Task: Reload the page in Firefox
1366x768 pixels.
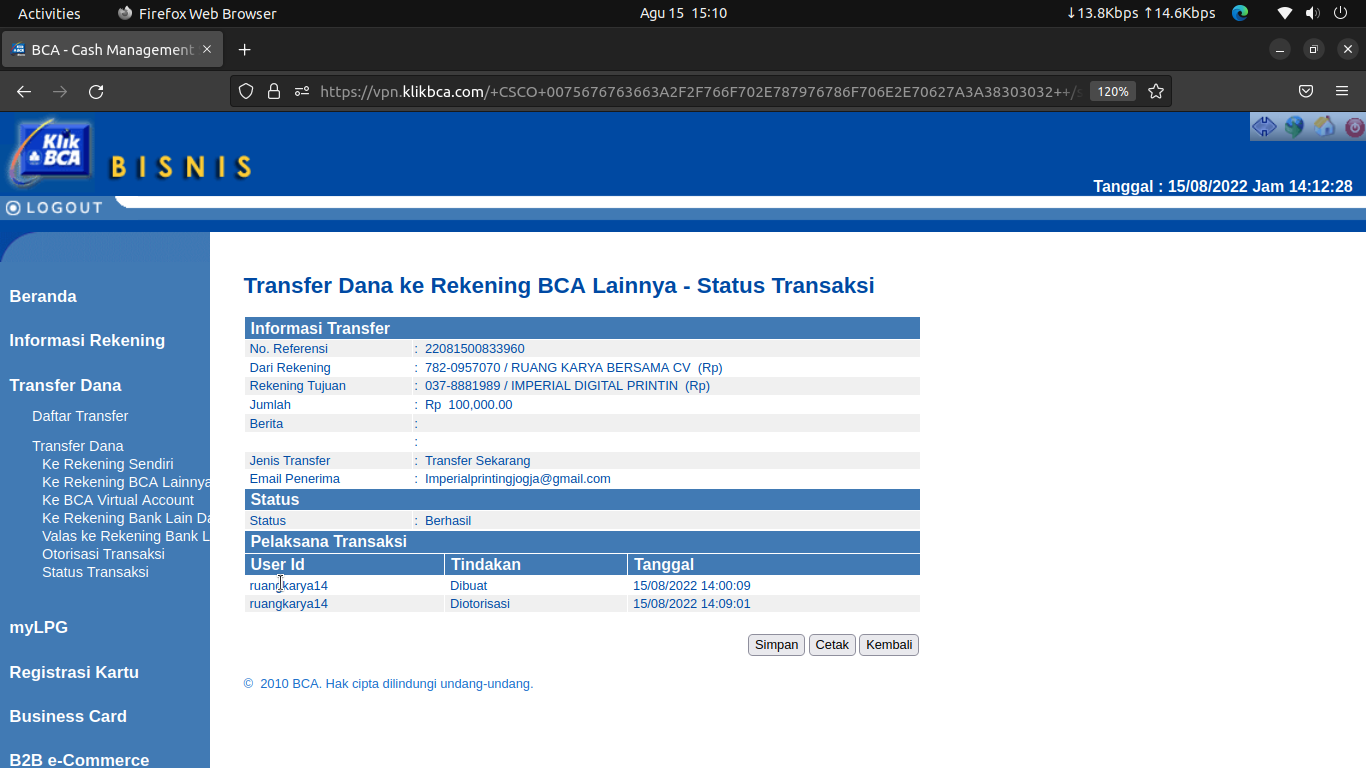Action: 96,92
